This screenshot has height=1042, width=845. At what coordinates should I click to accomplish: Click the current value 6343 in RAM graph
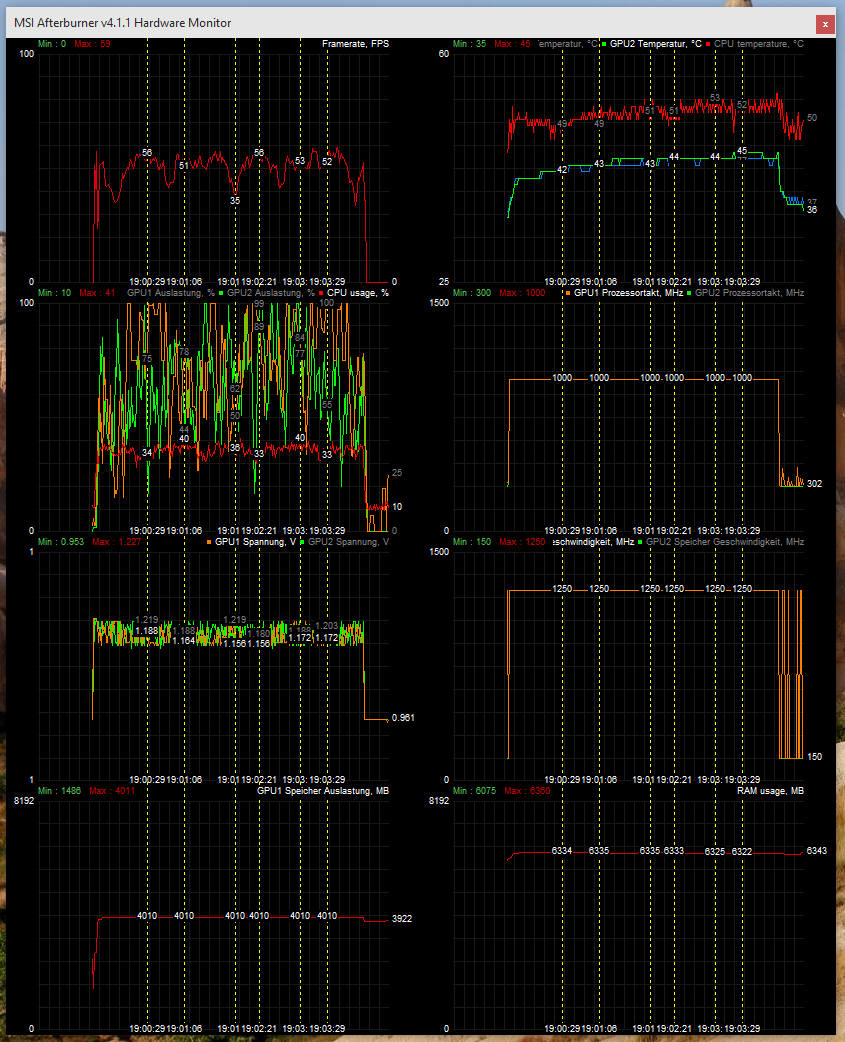816,851
